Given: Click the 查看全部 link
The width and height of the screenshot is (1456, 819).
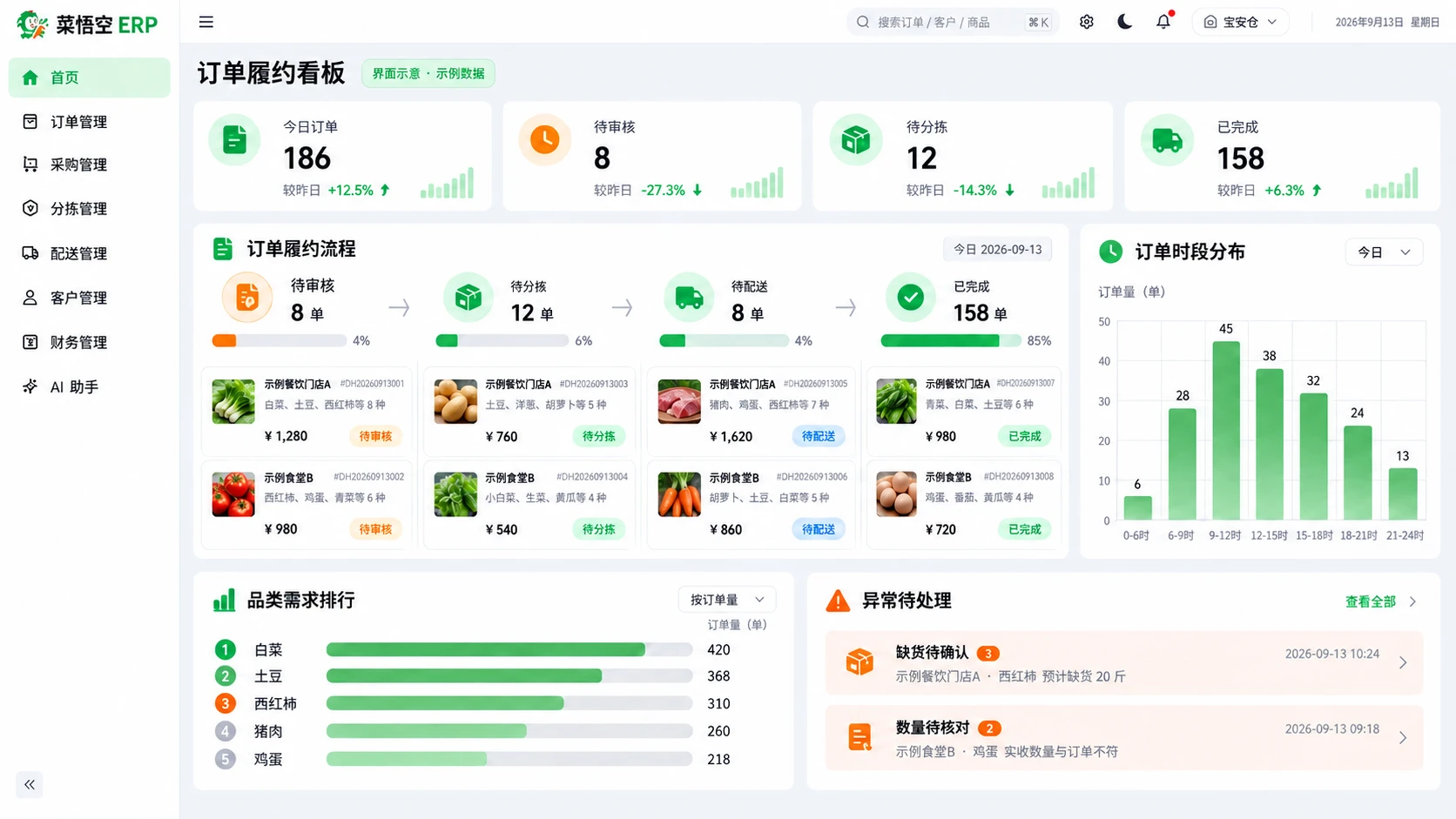Looking at the screenshot, I should pyautogui.click(x=1370, y=601).
